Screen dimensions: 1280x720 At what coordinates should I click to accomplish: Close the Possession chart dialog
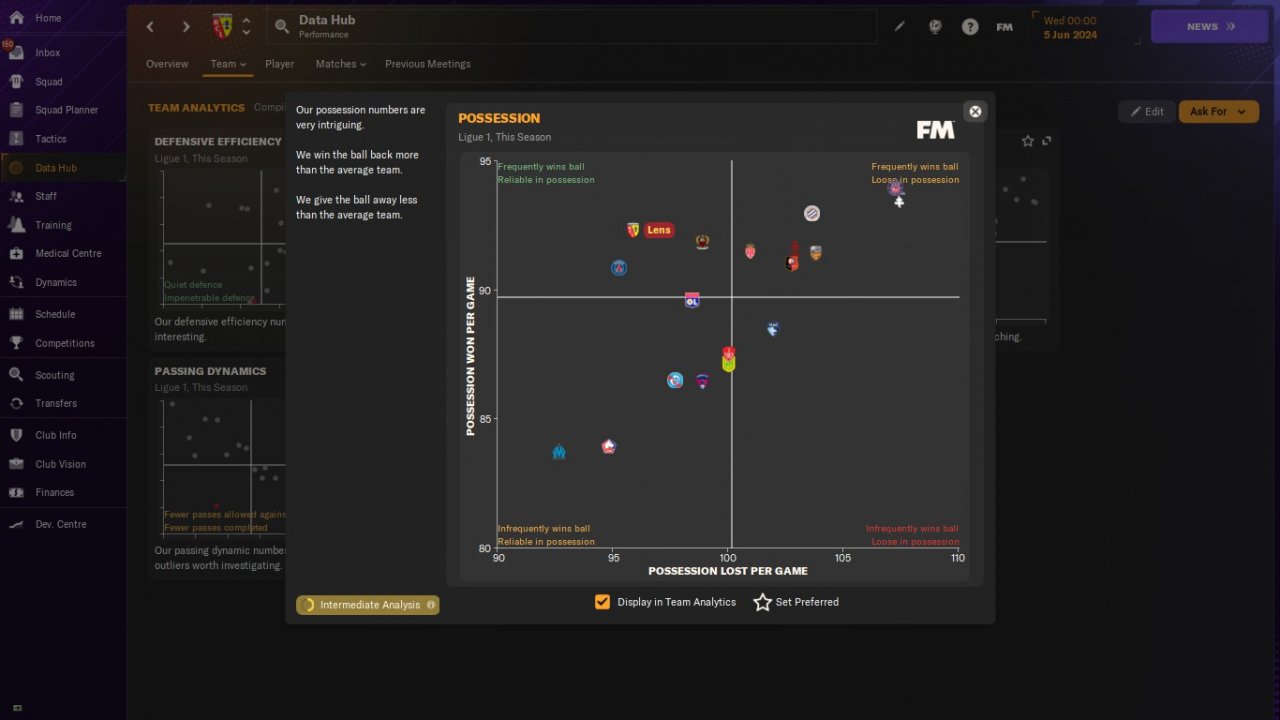point(975,111)
